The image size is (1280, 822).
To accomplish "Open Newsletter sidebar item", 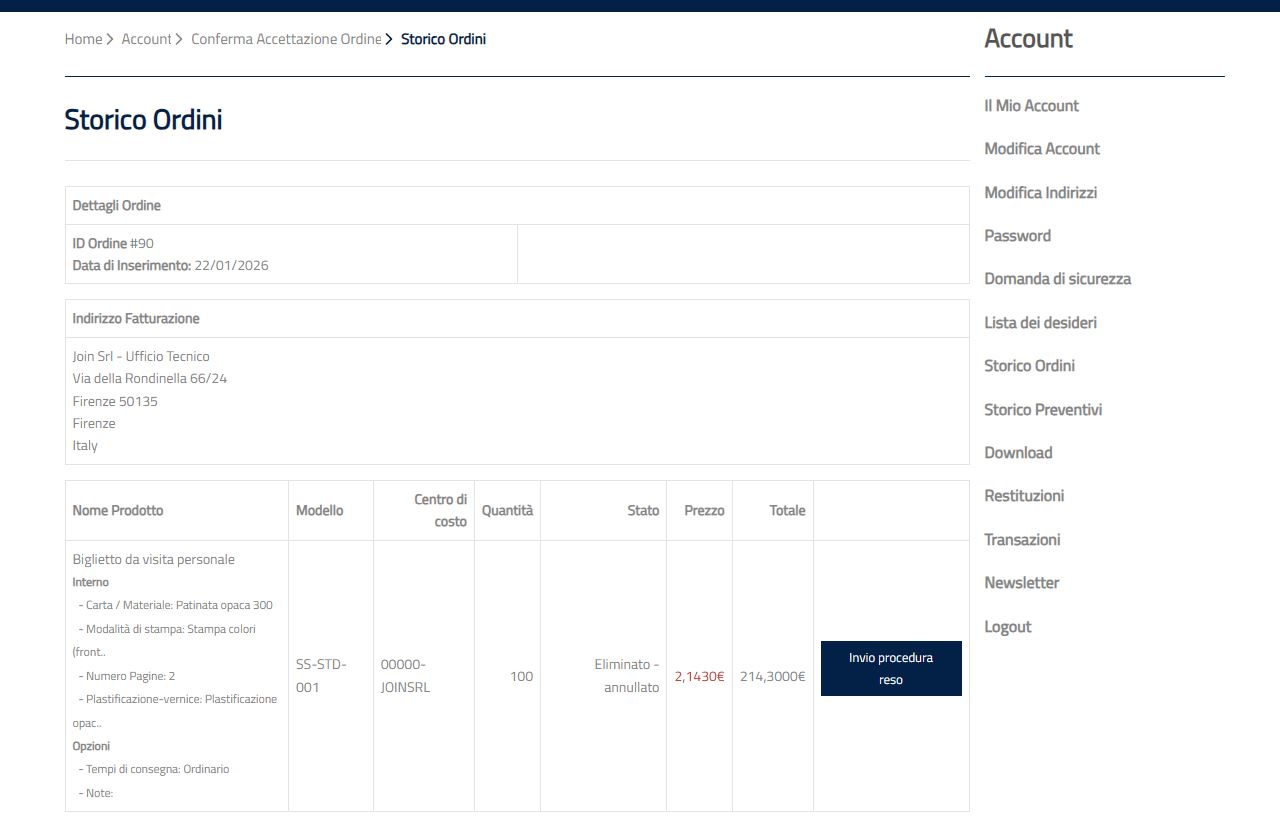I will pos(1021,583).
